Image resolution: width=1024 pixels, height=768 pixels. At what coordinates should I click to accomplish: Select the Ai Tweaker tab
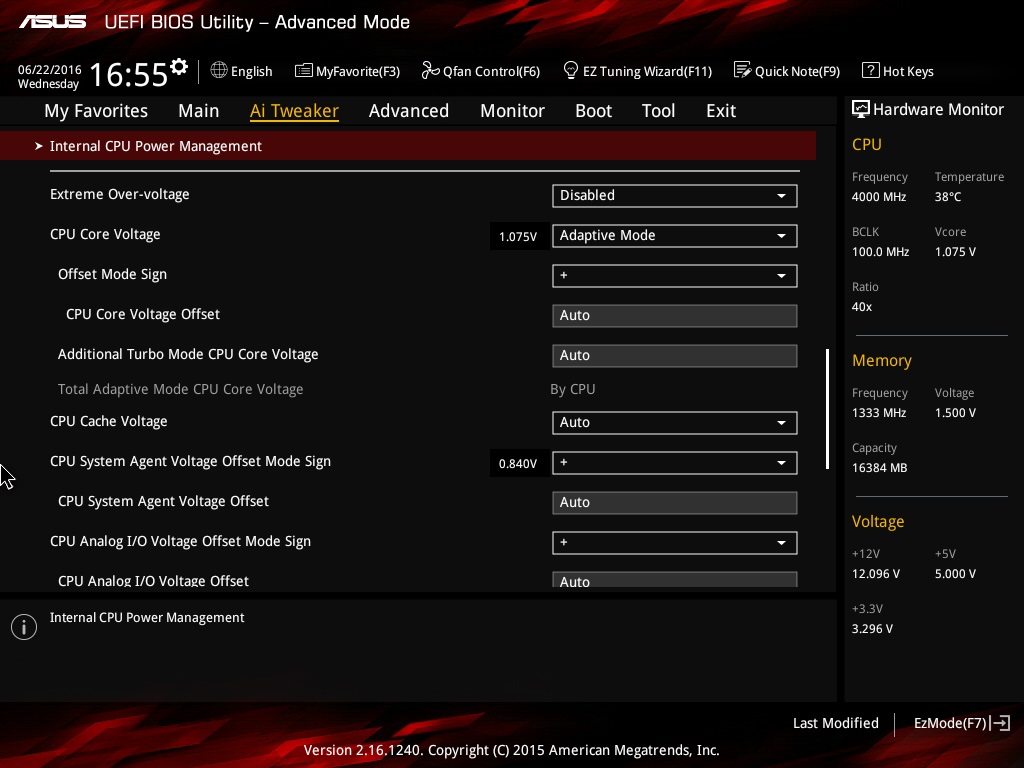(x=294, y=111)
